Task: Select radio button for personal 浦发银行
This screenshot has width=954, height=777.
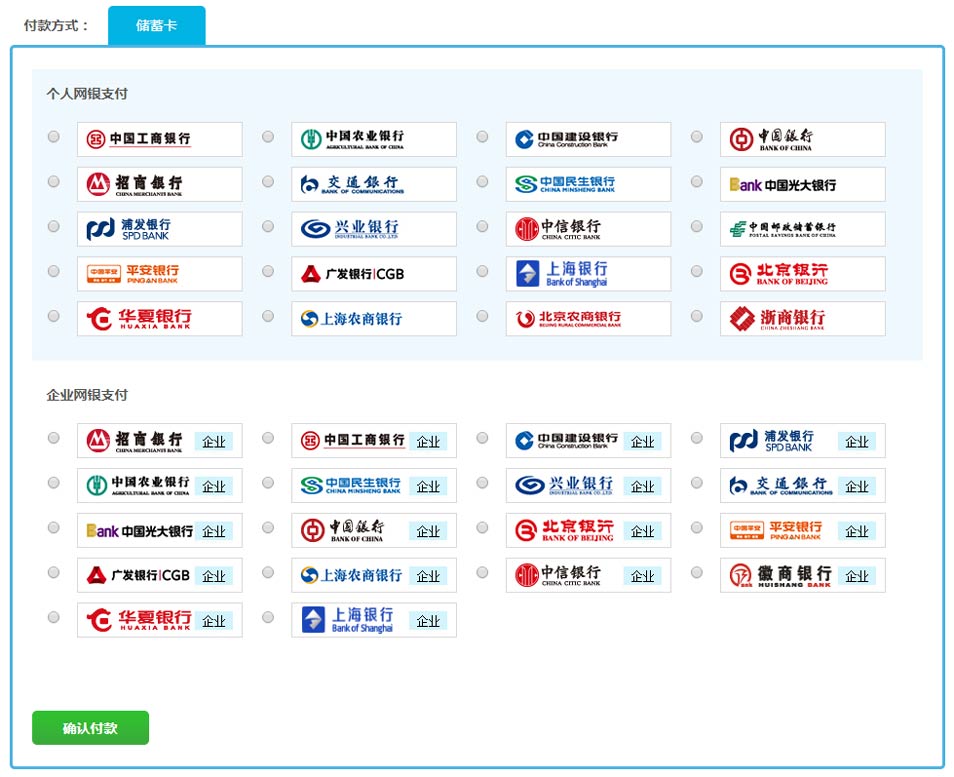Action: (x=54, y=226)
